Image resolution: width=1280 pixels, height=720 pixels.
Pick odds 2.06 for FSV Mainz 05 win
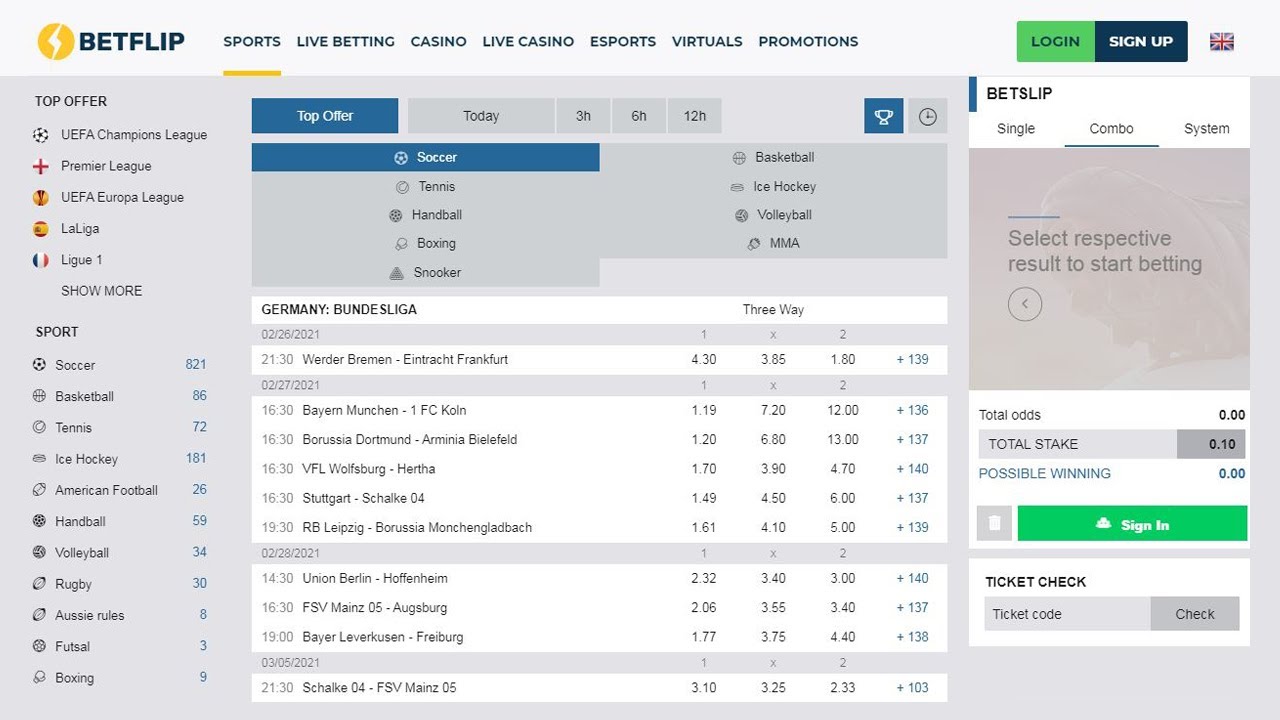(704, 607)
